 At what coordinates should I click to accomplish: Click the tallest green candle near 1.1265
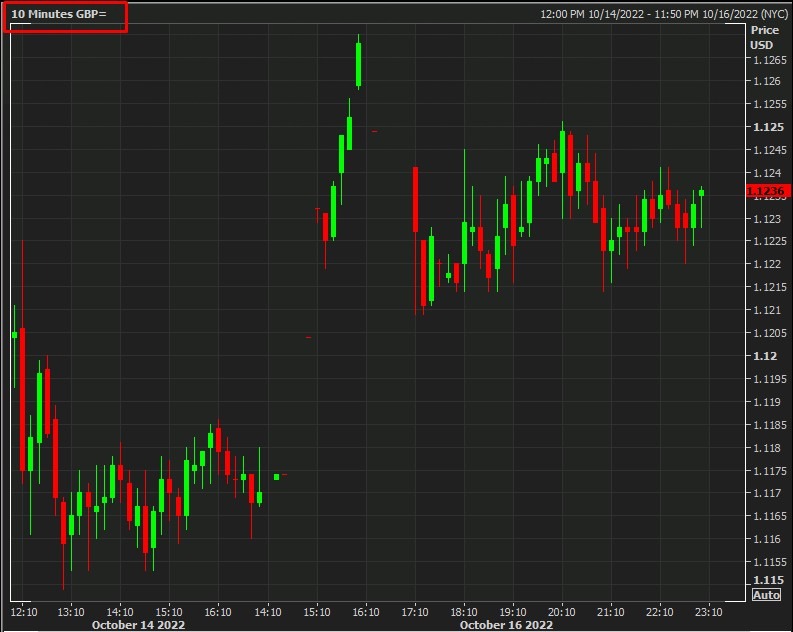(x=359, y=64)
